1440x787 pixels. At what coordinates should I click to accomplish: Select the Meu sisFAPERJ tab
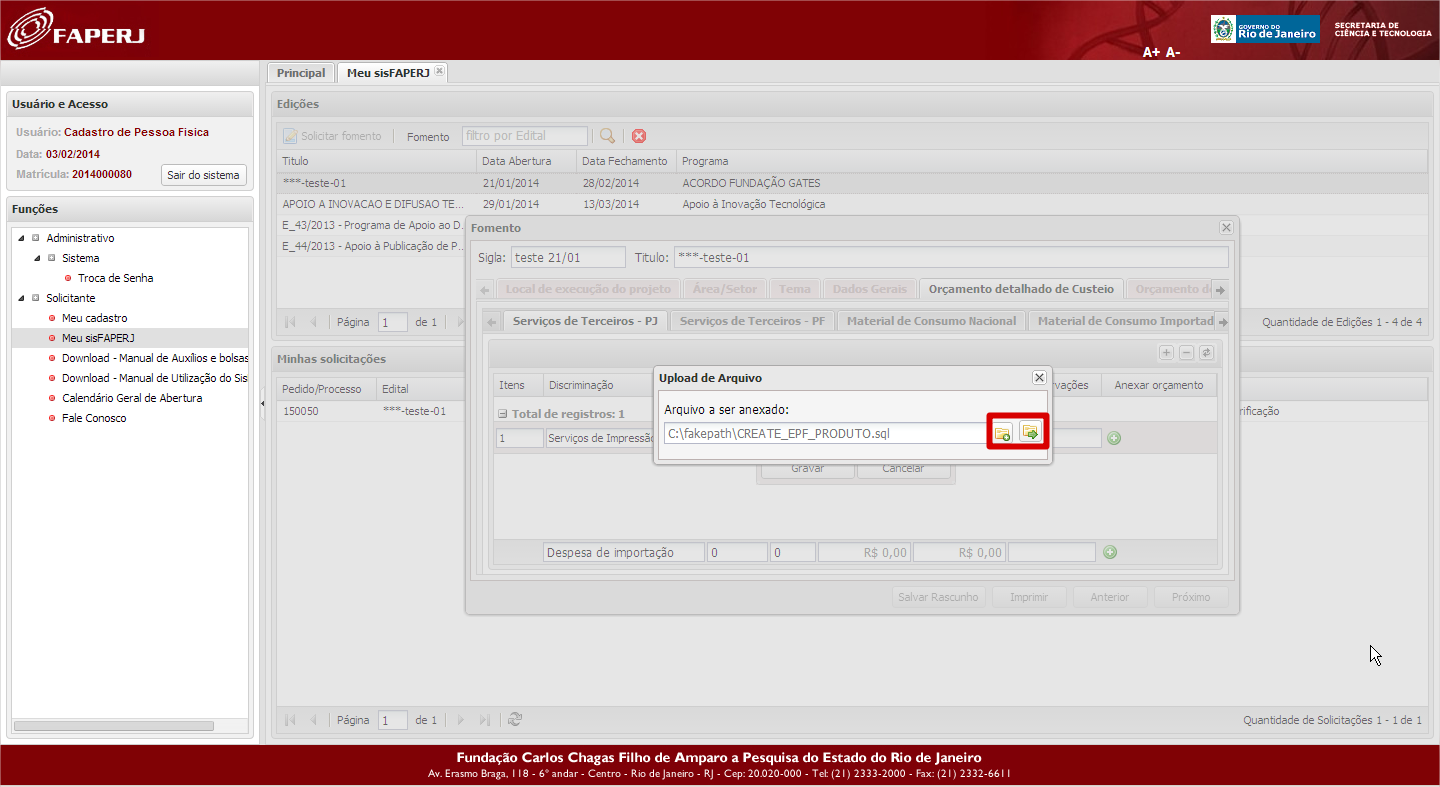(388, 73)
